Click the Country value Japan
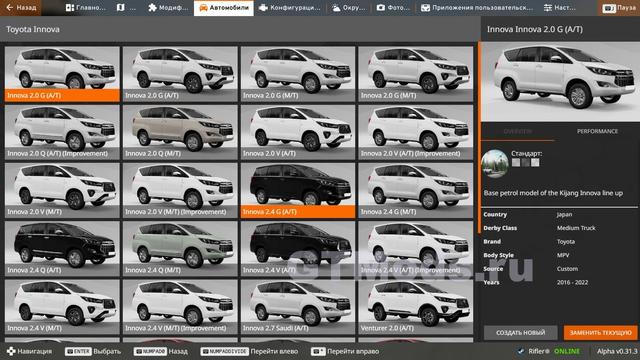Screen dimensions: 640x360 click(564, 214)
